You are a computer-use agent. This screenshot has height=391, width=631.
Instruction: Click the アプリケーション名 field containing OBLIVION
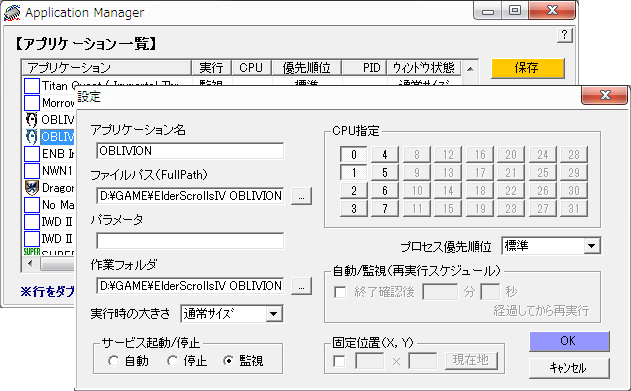coord(190,151)
